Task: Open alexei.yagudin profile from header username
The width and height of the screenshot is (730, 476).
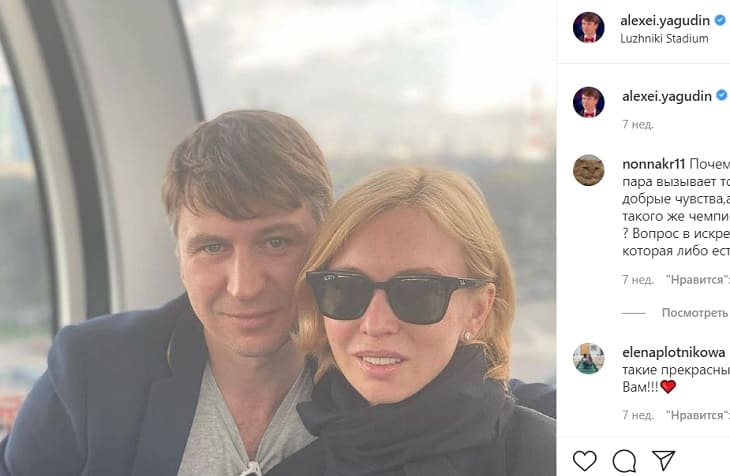Action: click(x=665, y=19)
